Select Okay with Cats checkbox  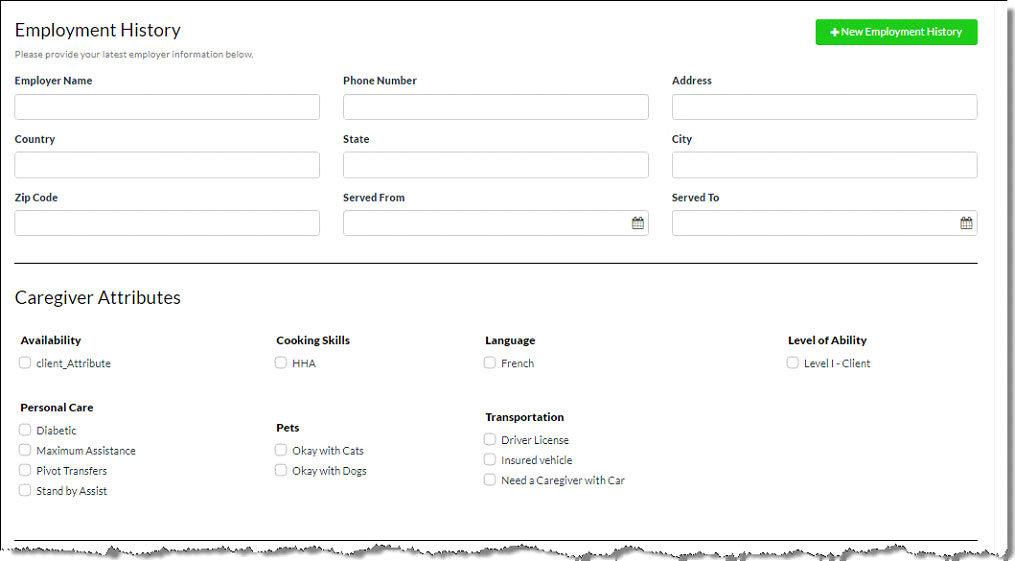click(x=281, y=450)
